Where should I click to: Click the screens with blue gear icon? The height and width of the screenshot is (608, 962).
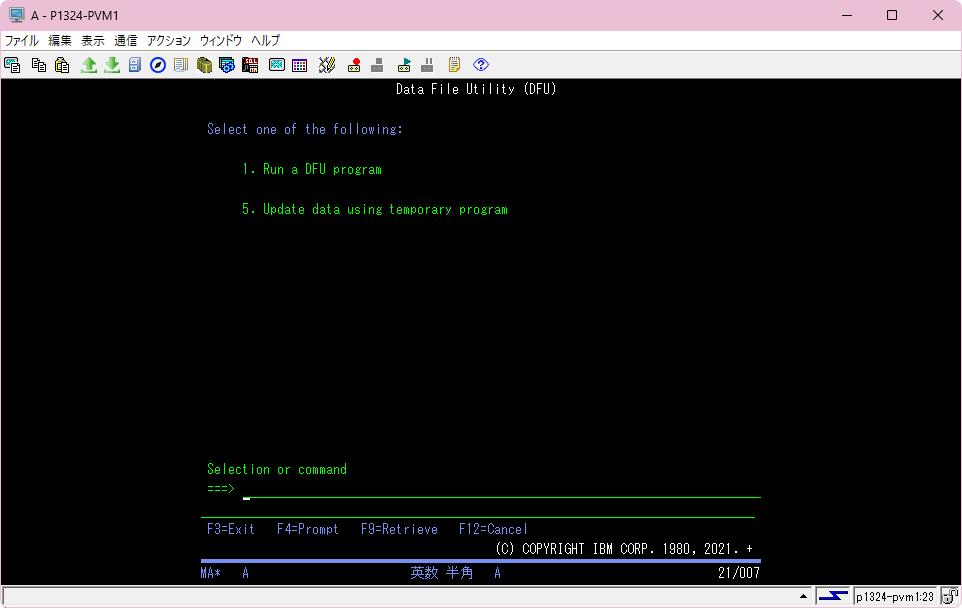(x=227, y=64)
